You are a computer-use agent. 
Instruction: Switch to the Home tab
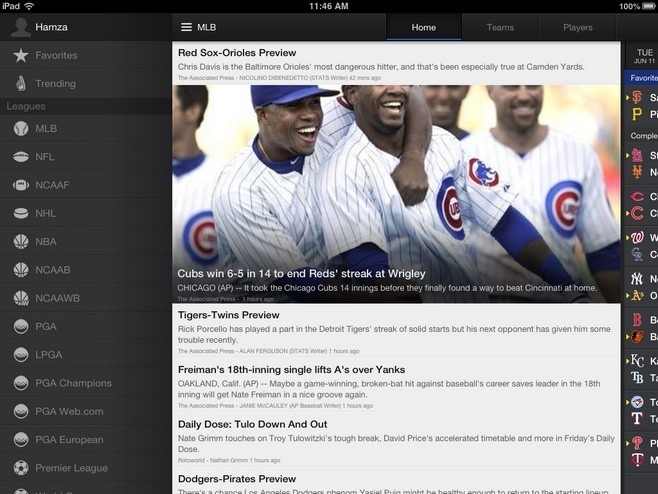[x=424, y=27]
